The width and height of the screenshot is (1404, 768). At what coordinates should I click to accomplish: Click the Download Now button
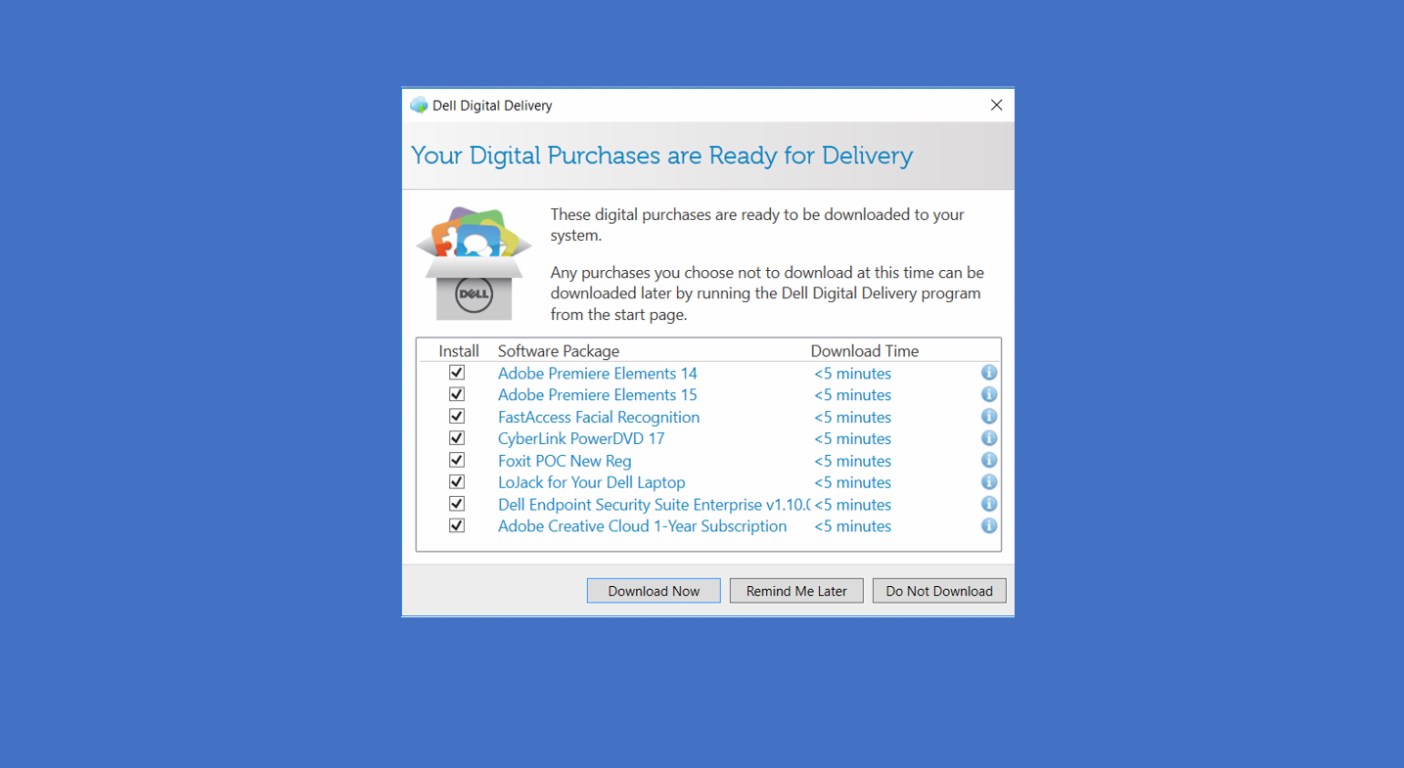pos(654,591)
